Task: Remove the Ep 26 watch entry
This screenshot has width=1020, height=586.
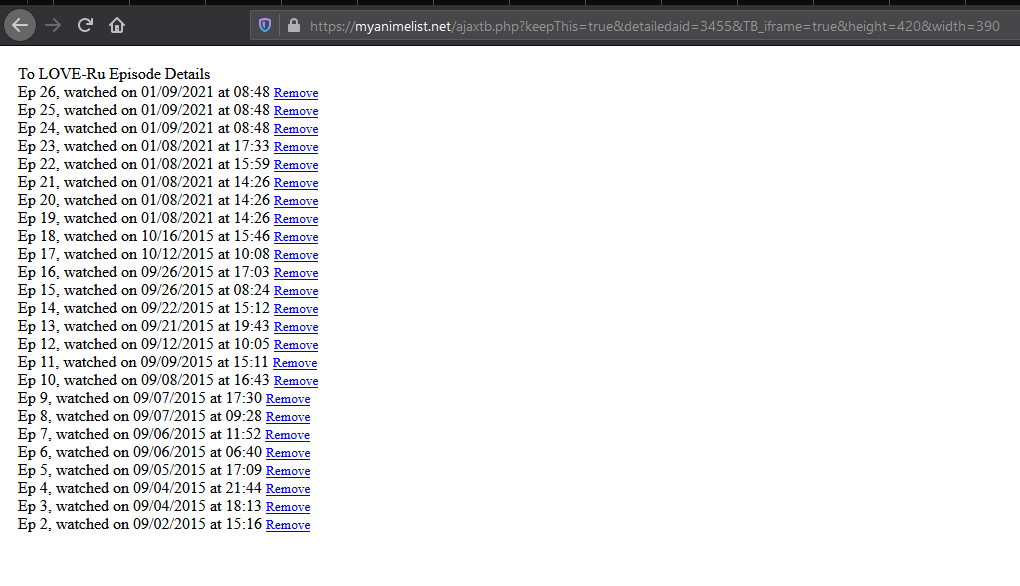Action: click(x=296, y=93)
